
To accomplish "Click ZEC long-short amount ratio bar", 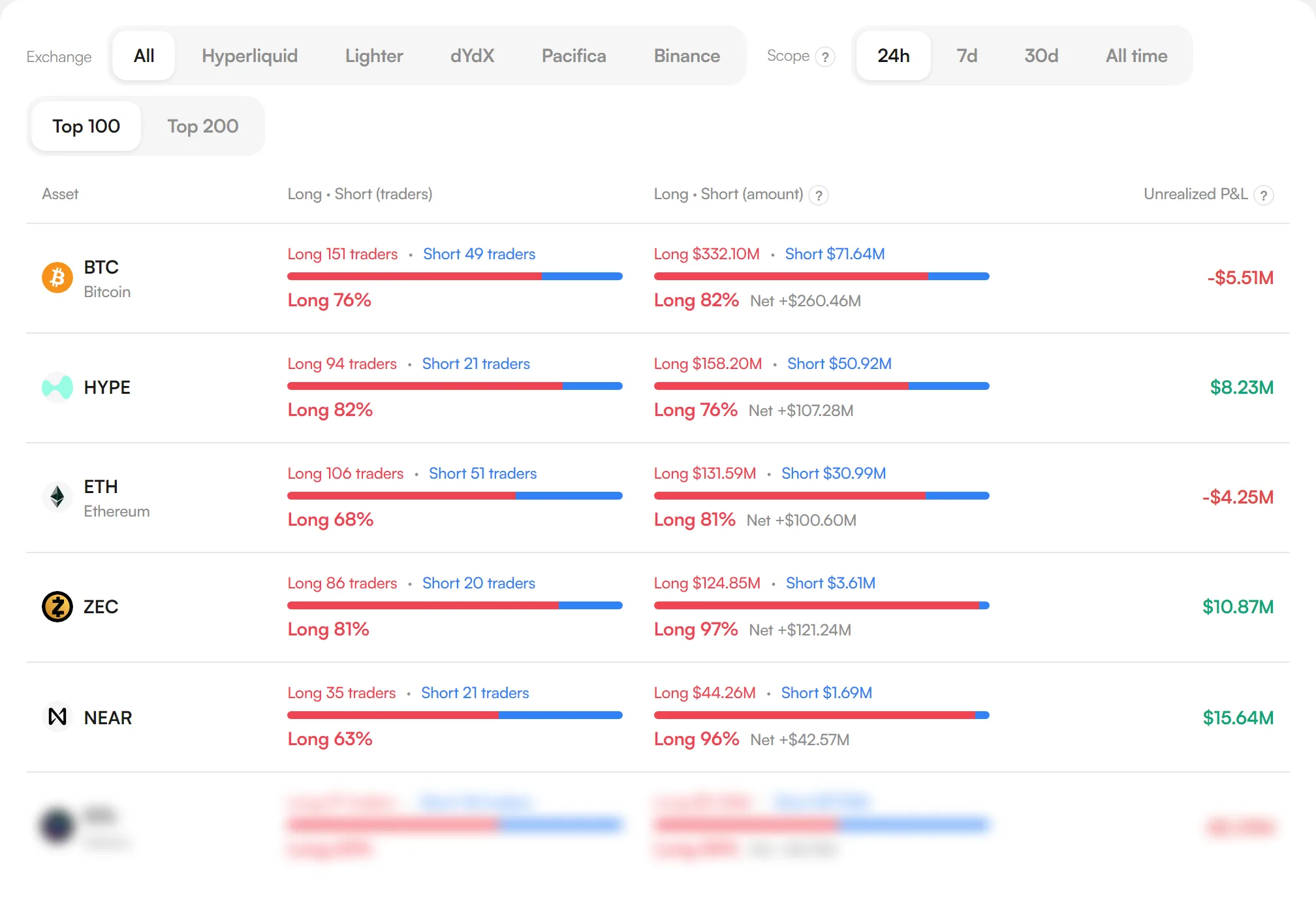I will (822, 605).
